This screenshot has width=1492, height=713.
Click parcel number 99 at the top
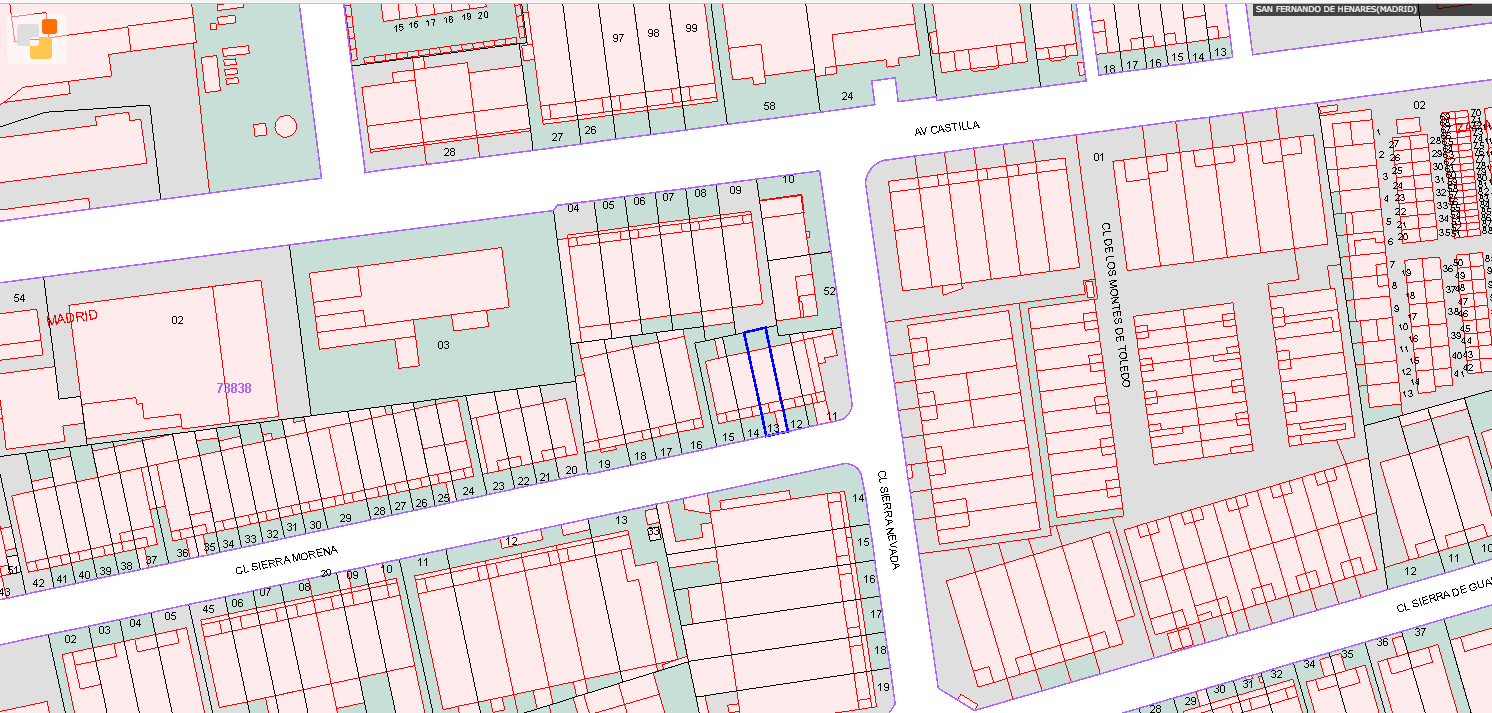(x=691, y=29)
